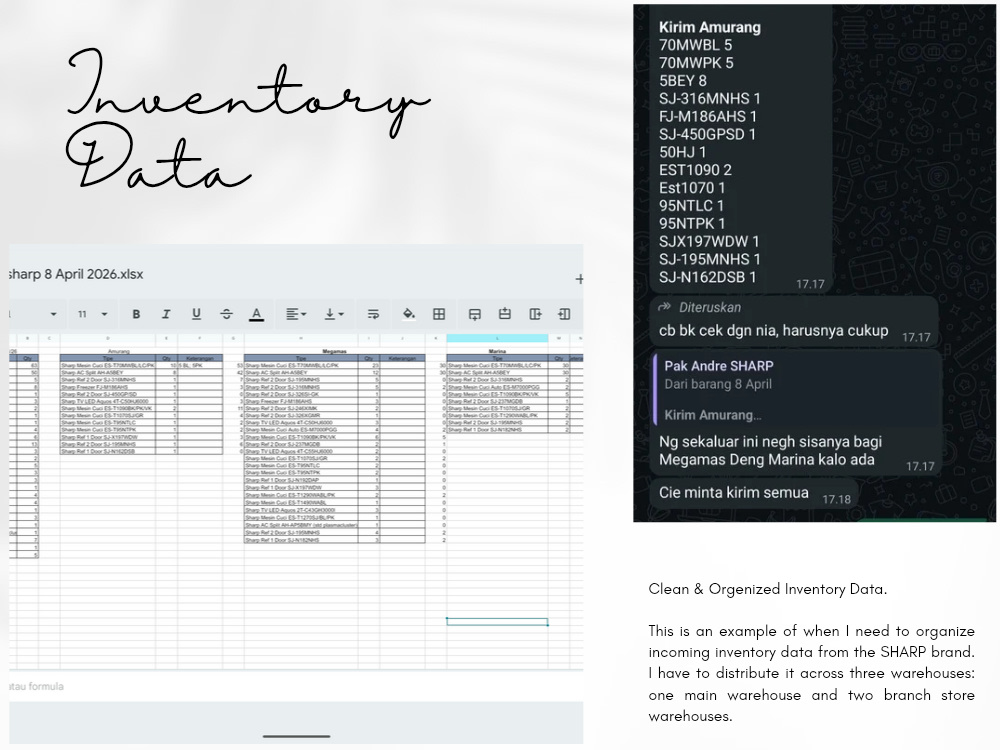This screenshot has height=750, width=1000.
Task: Toggle text wrapping in the toolbar
Action: [373, 314]
